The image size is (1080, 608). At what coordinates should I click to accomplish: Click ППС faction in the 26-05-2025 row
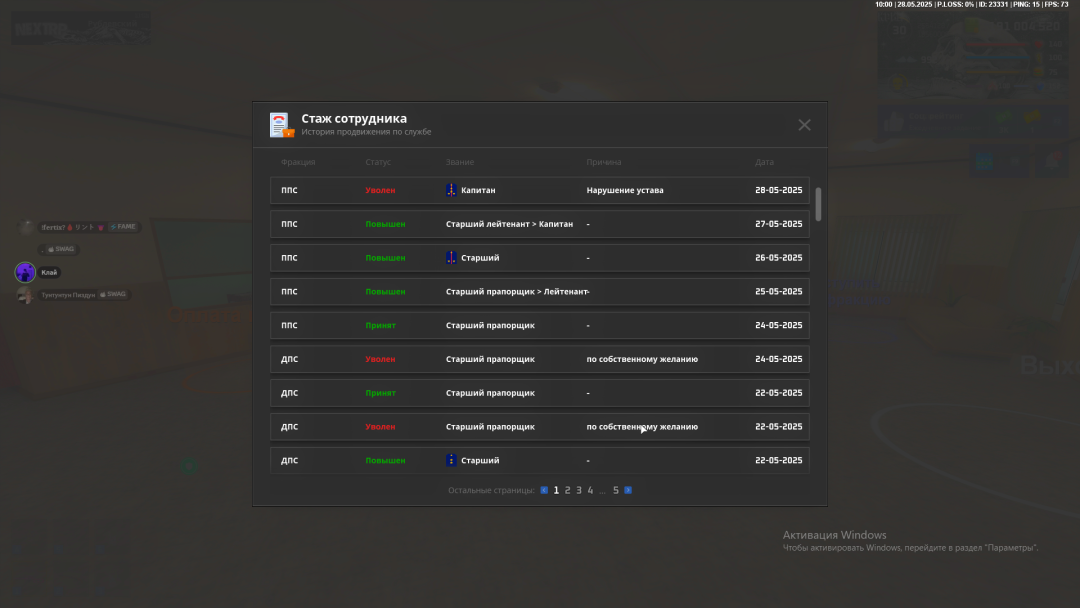click(289, 258)
